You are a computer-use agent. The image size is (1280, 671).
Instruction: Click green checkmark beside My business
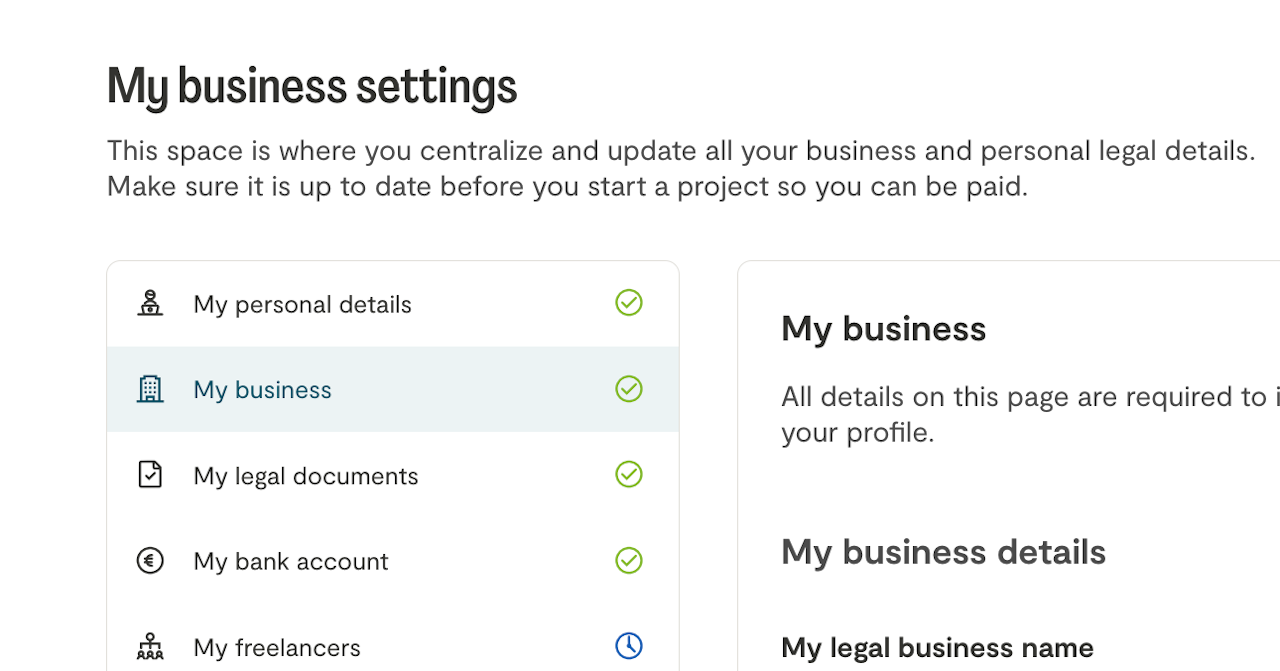tap(629, 389)
